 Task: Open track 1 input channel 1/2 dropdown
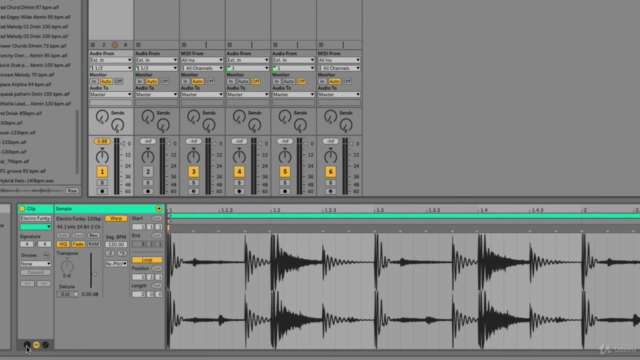click(111, 68)
